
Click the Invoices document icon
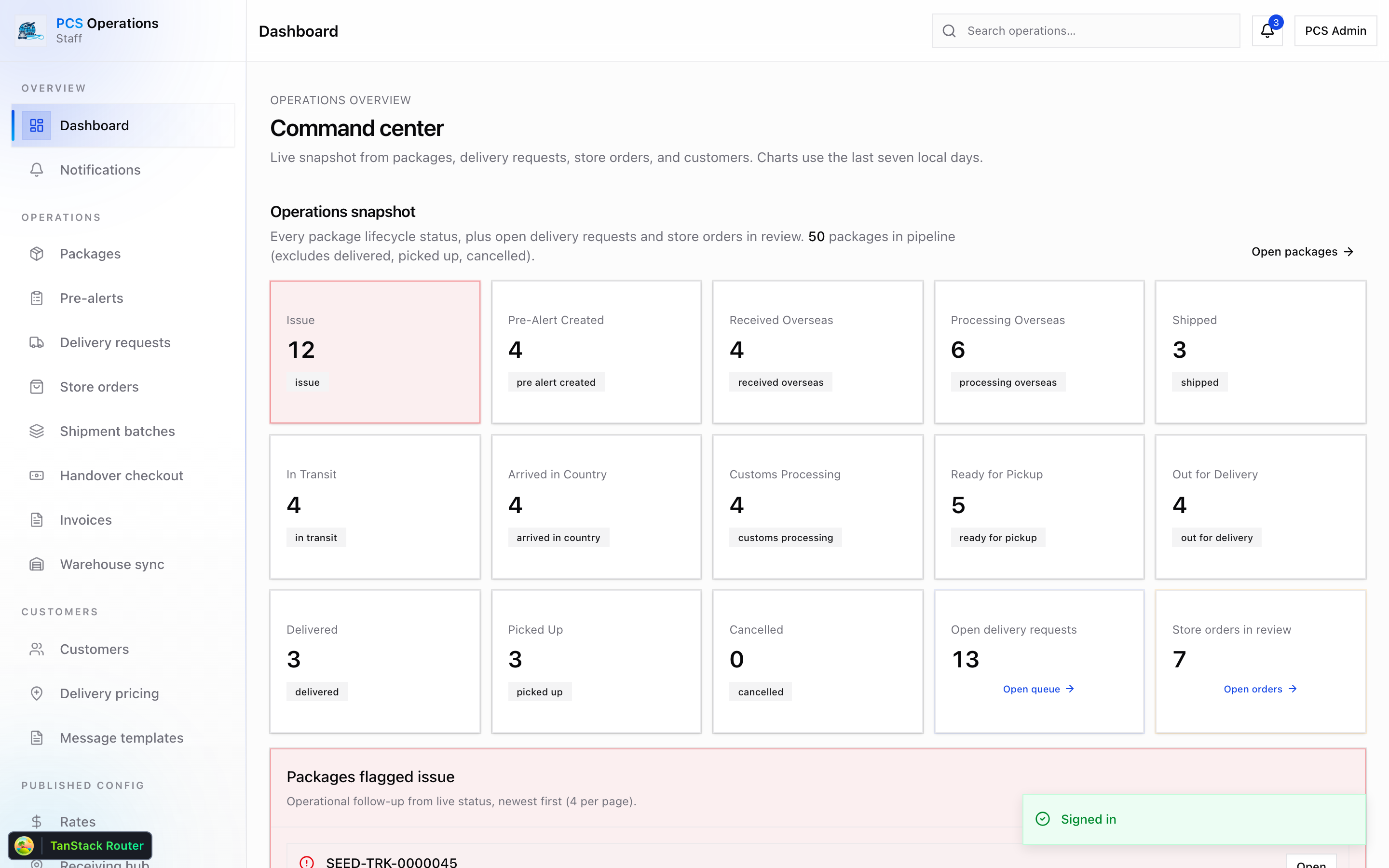37,520
